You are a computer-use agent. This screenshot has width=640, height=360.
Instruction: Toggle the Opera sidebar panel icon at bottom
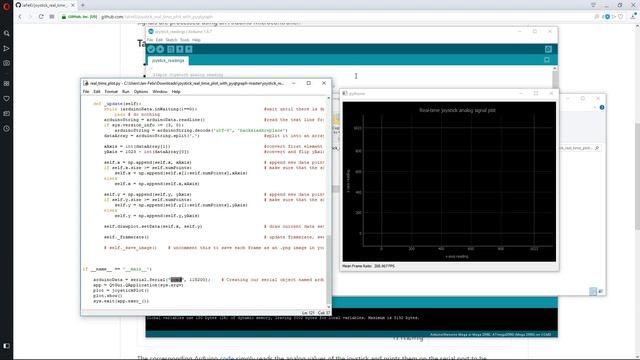pyautogui.click(x=6, y=346)
